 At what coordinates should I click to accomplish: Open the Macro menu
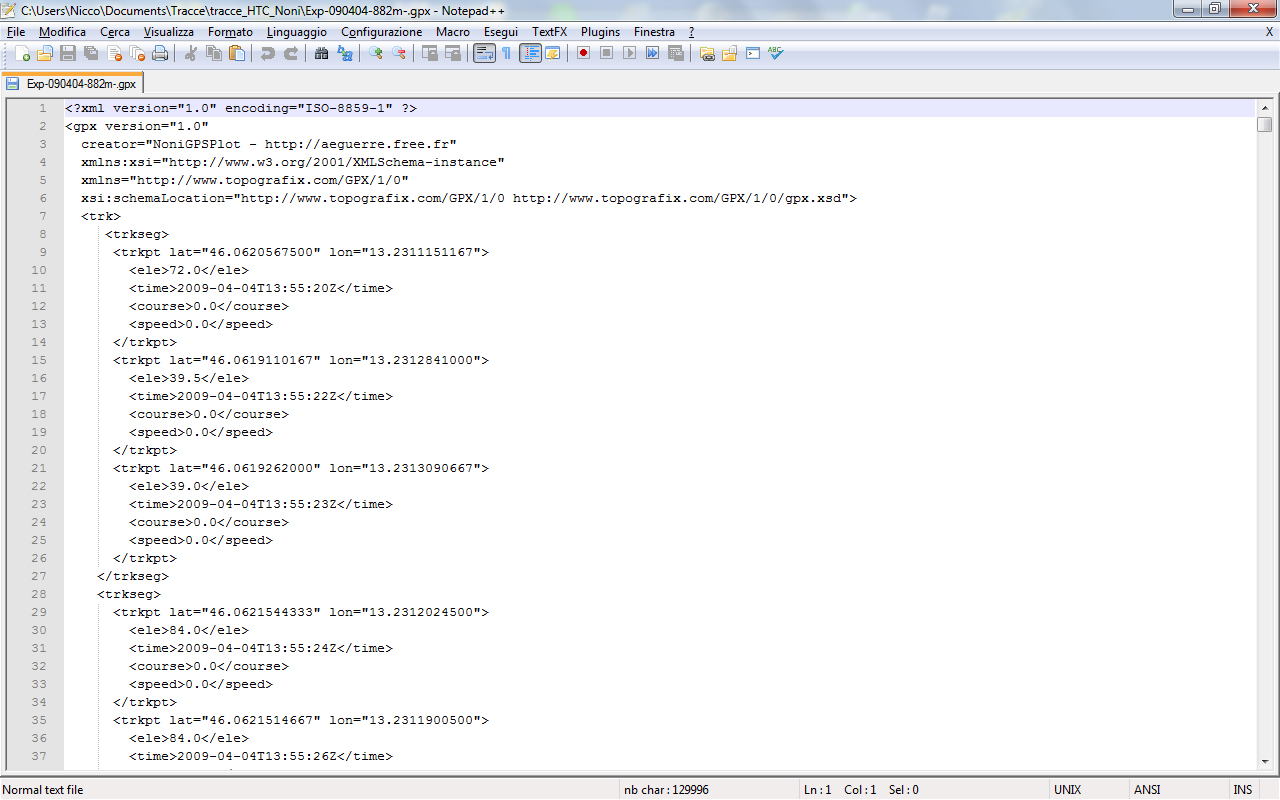[453, 32]
